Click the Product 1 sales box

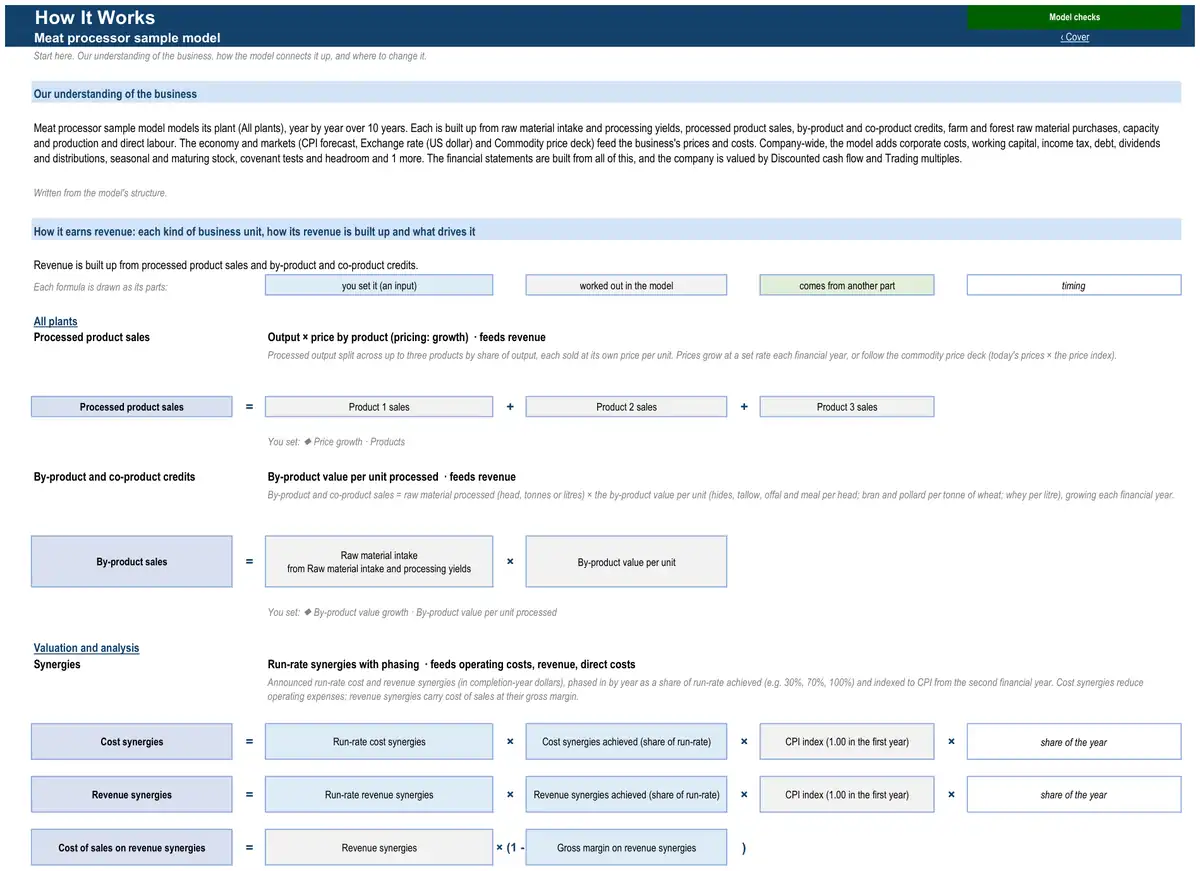coord(379,407)
